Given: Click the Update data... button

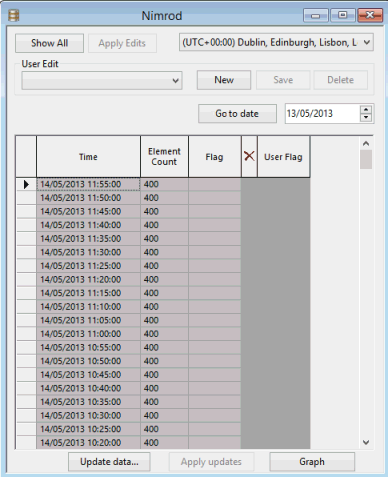Looking at the screenshot, I should pyautogui.click(x=109, y=462).
